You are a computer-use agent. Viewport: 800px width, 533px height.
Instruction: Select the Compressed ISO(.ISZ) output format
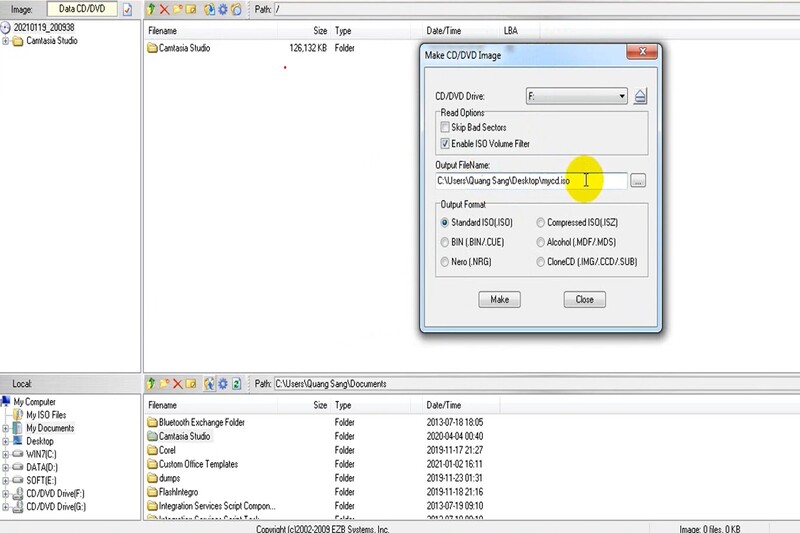pyautogui.click(x=541, y=223)
